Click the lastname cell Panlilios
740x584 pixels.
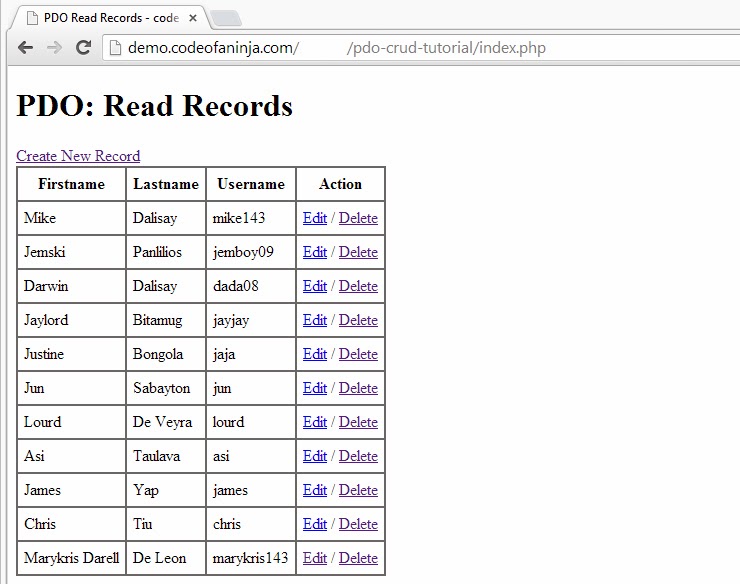(166, 252)
